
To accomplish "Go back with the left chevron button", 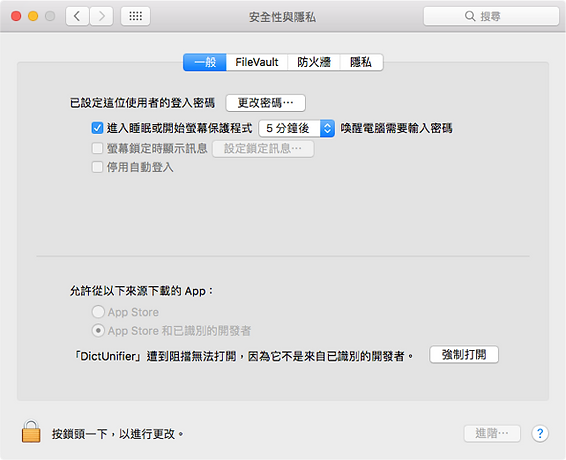I will tap(77, 16).
